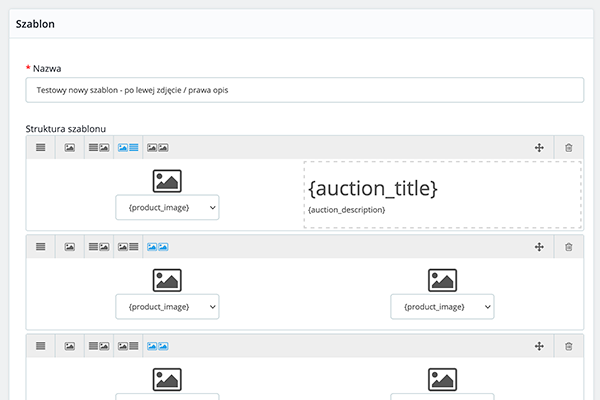
Task: Choose text-left image-right layout in first row
Action: 99,147
